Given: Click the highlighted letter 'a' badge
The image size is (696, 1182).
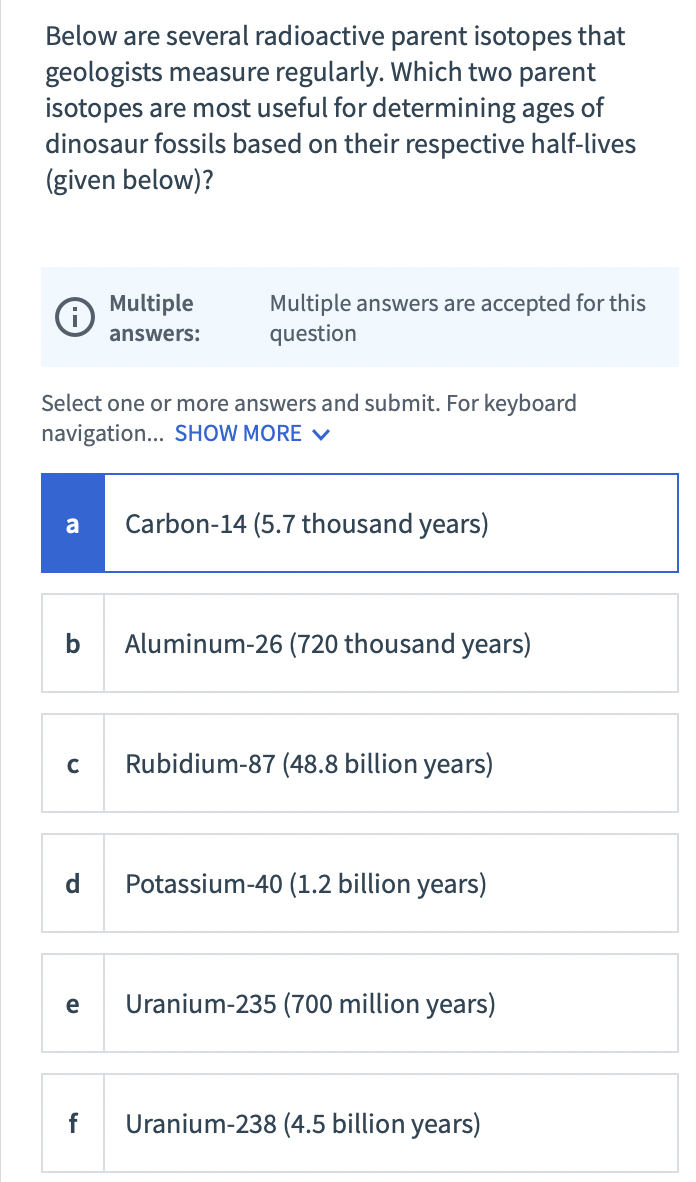Looking at the screenshot, I should [x=72, y=522].
